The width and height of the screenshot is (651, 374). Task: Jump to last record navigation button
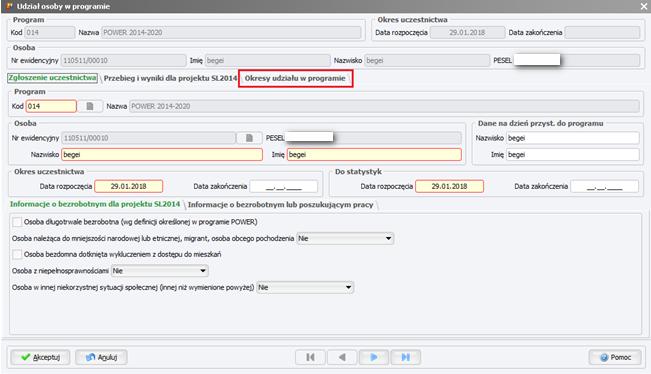pyautogui.click(x=406, y=357)
